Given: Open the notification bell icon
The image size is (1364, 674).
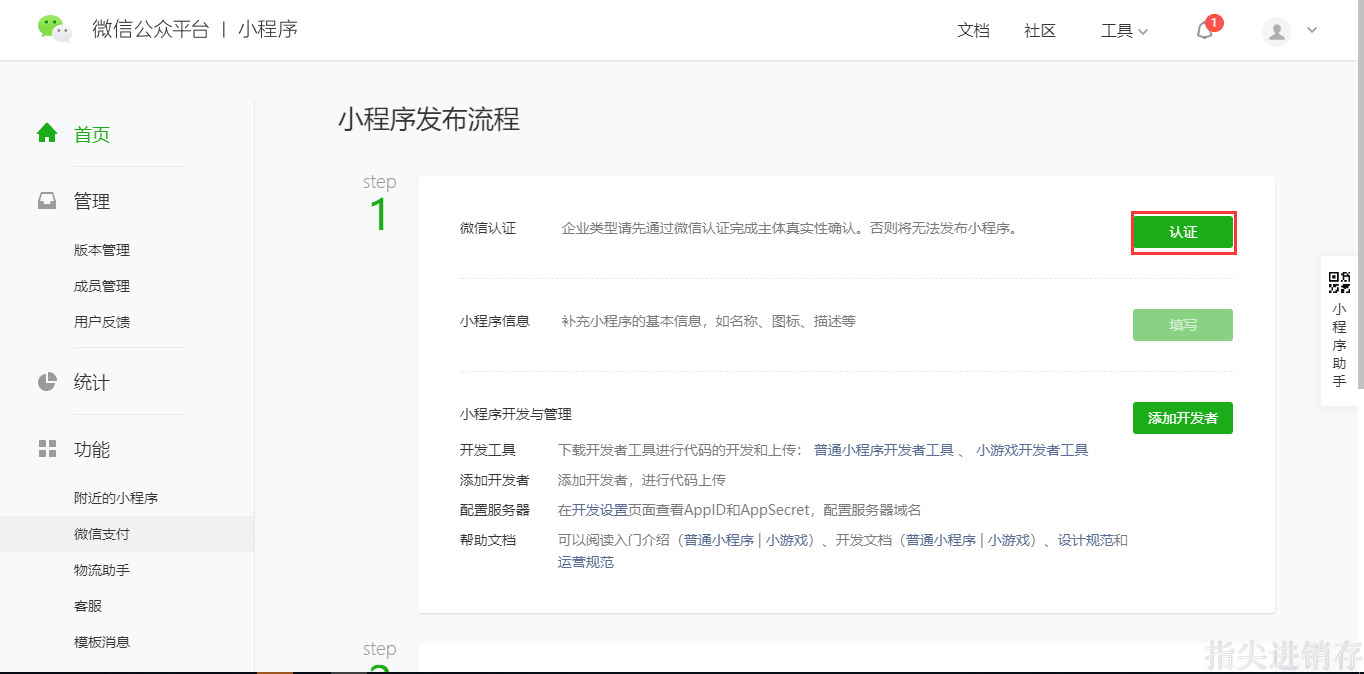Looking at the screenshot, I should [x=1205, y=30].
